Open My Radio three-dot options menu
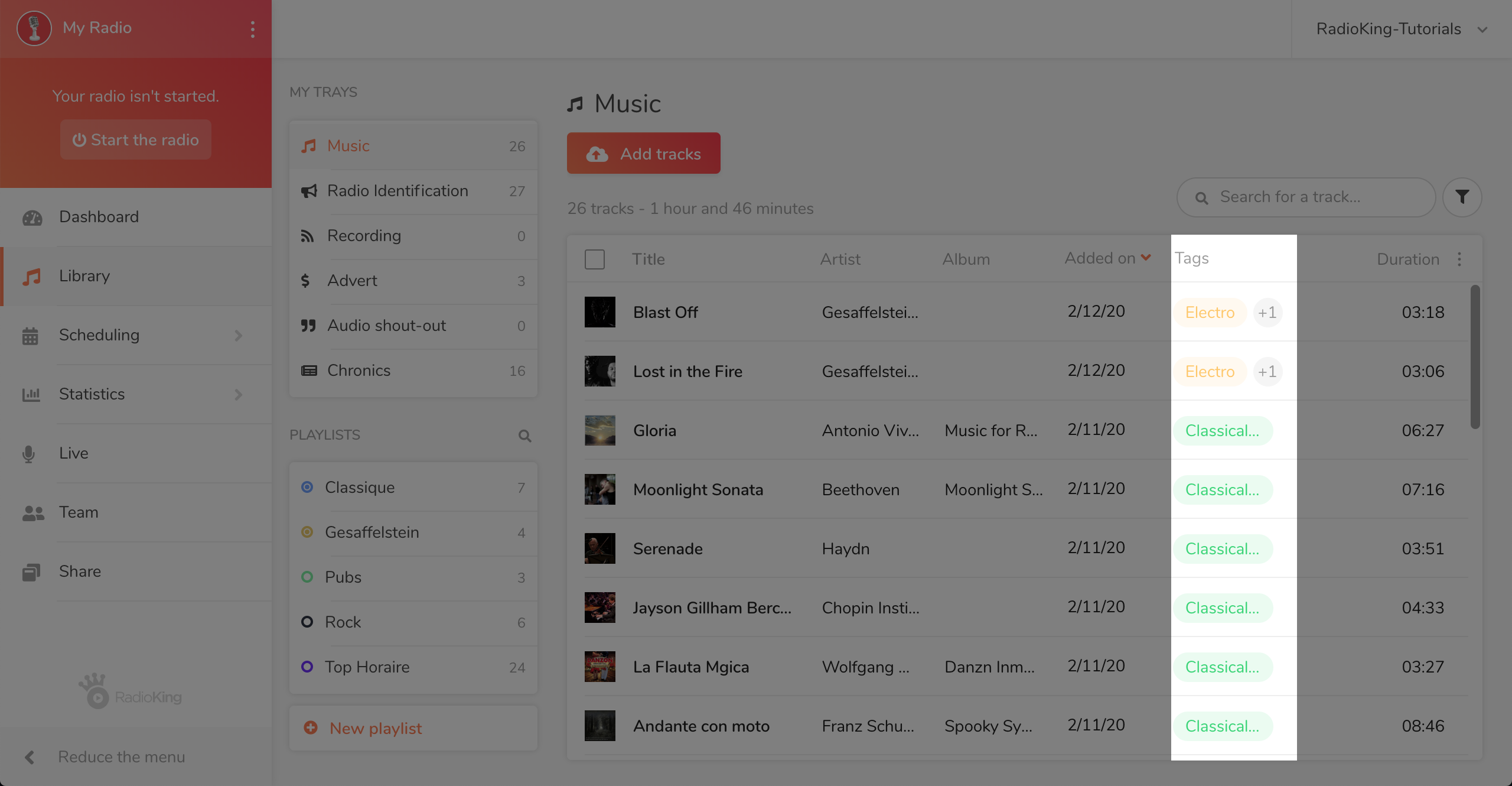 [x=253, y=29]
